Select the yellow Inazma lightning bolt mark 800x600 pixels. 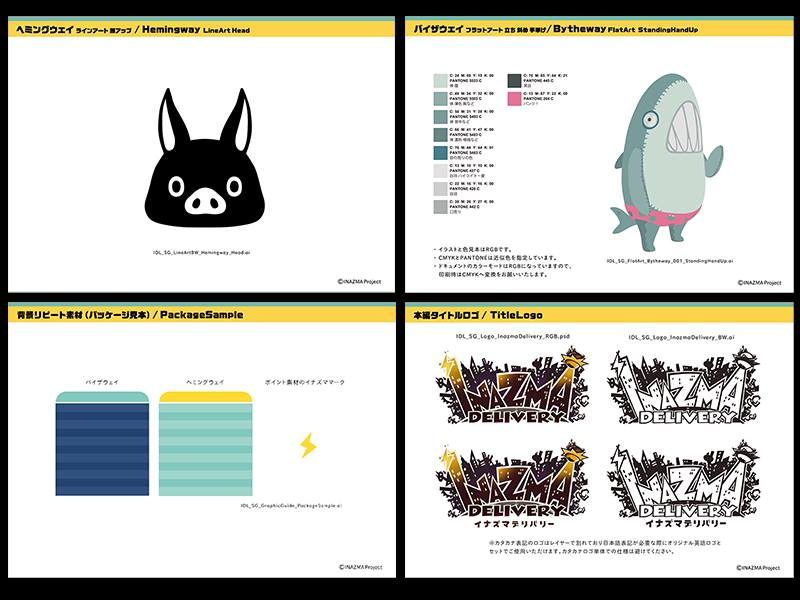[x=308, y=445]
